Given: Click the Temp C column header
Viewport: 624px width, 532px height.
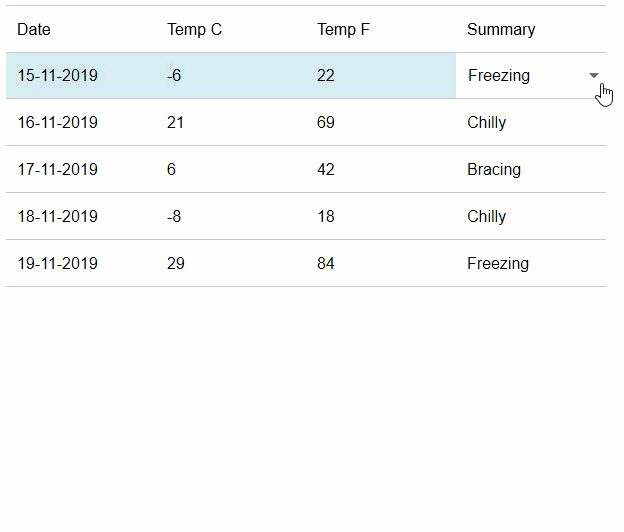Looking at the screenshot, I should coord(194,30).
